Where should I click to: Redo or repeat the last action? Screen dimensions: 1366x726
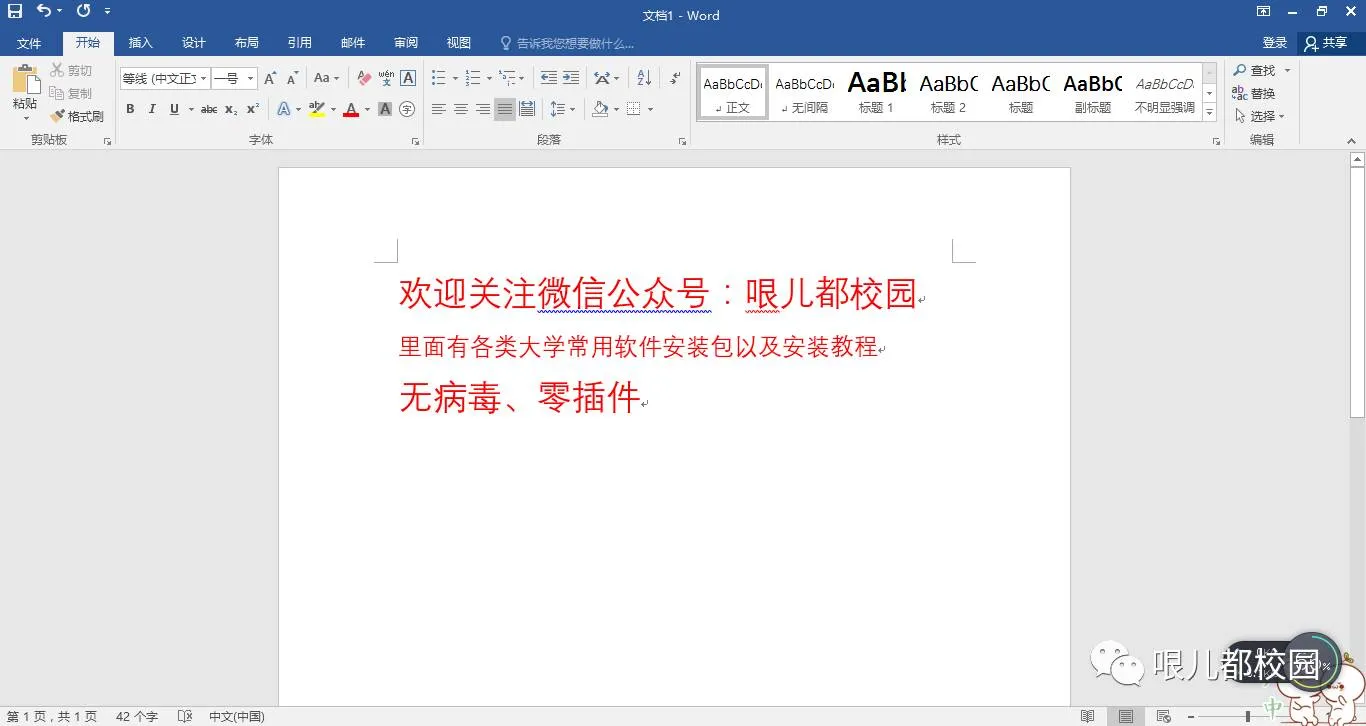click(83, 11)
